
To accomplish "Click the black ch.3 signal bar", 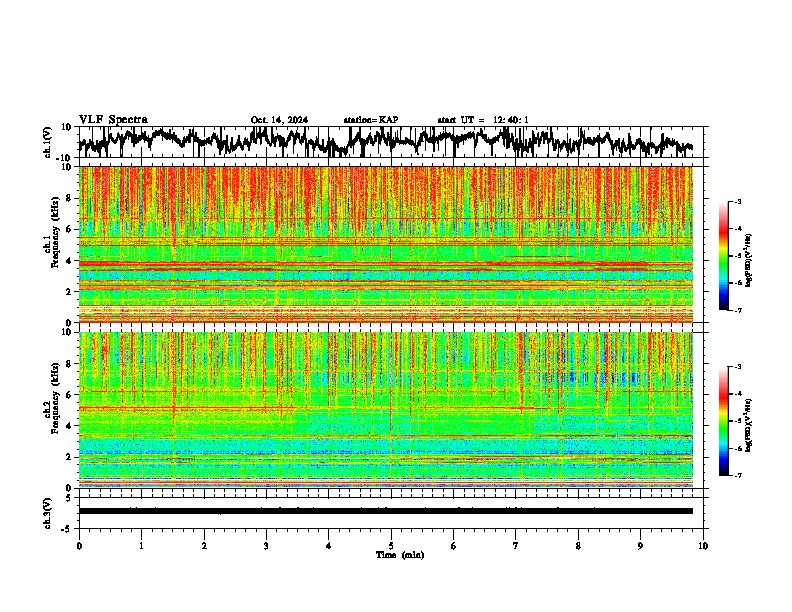I will click(386, 511).
